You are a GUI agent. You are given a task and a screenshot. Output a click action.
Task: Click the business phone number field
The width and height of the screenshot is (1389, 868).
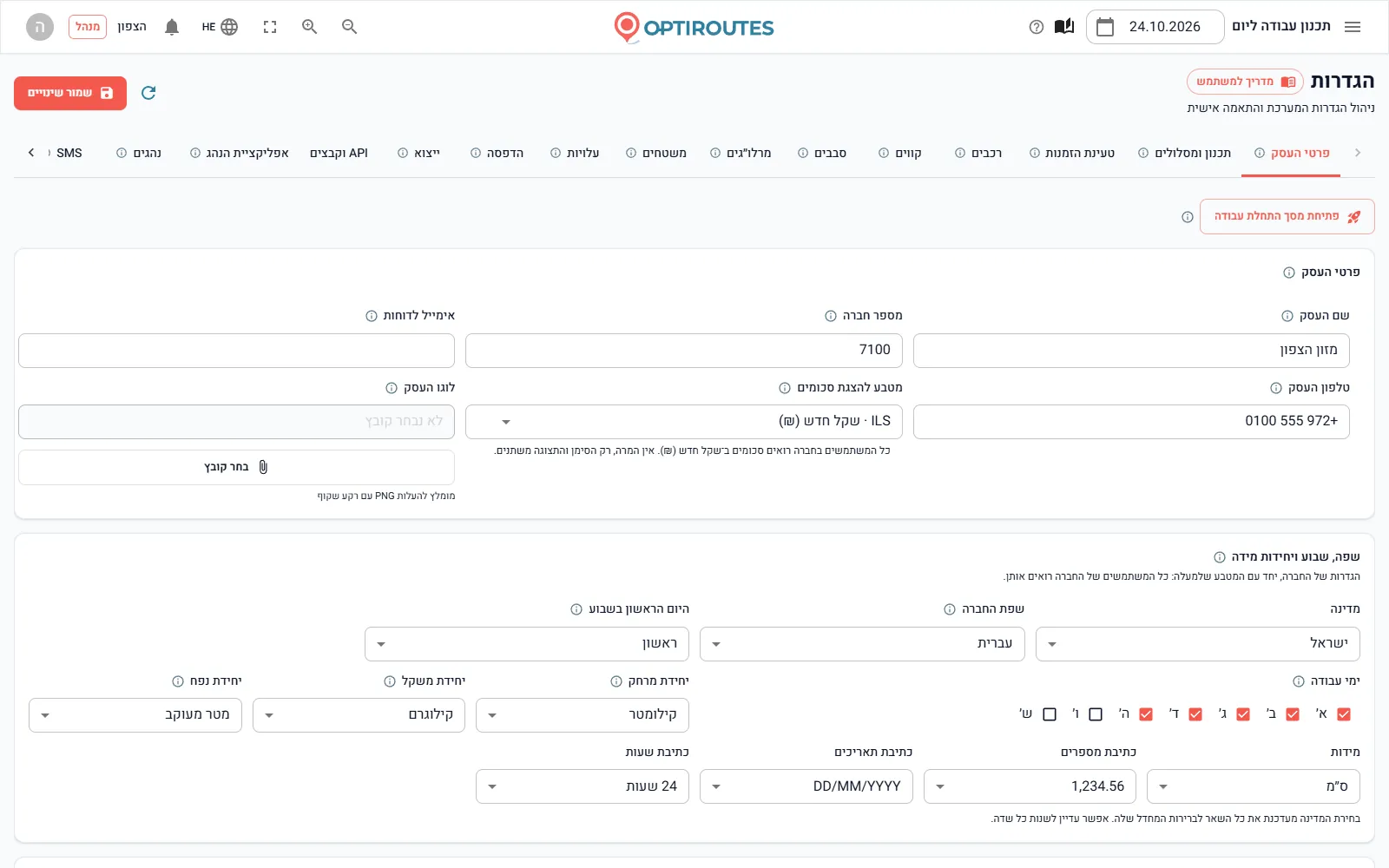(1131, 422)
